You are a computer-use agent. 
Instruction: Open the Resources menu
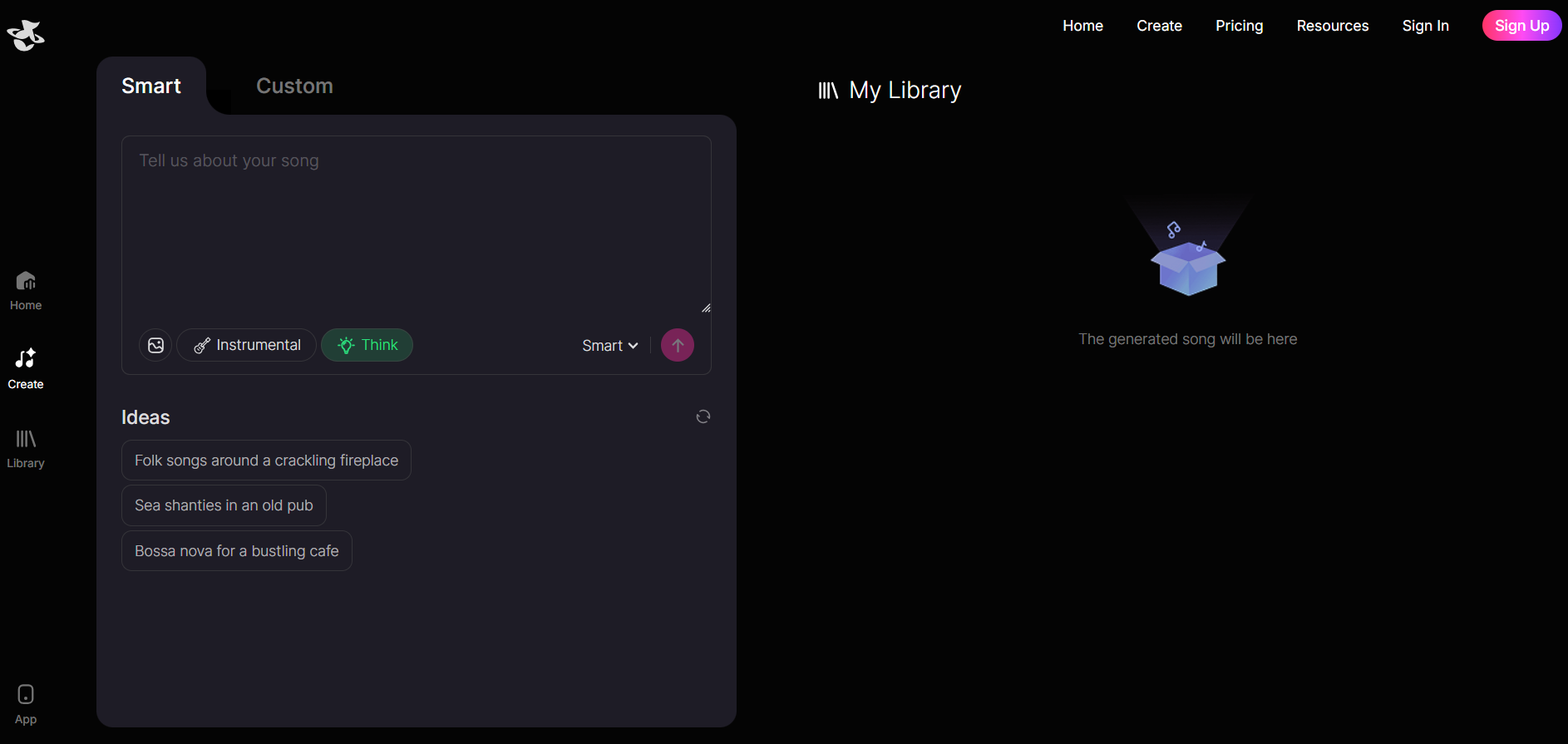point(1332,26)
